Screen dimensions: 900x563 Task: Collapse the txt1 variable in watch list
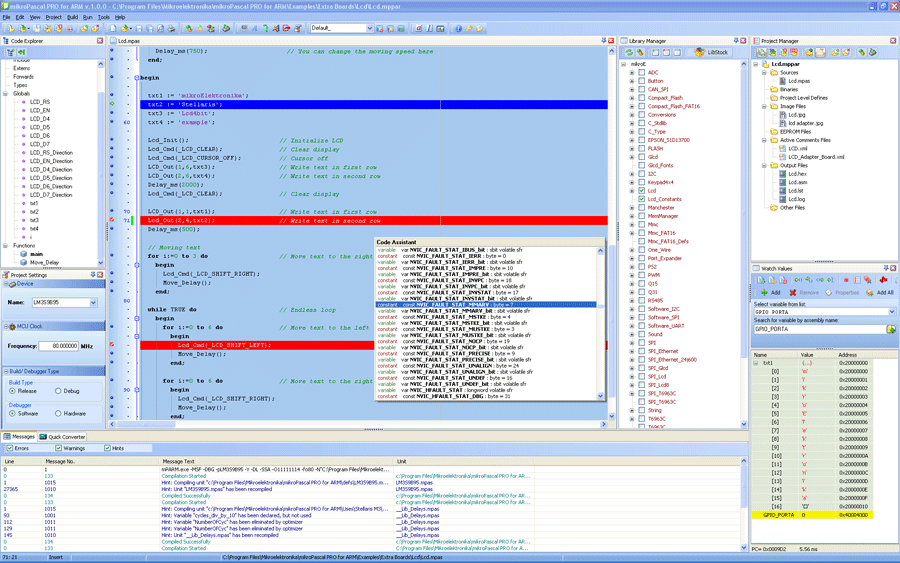pos(756,363)
